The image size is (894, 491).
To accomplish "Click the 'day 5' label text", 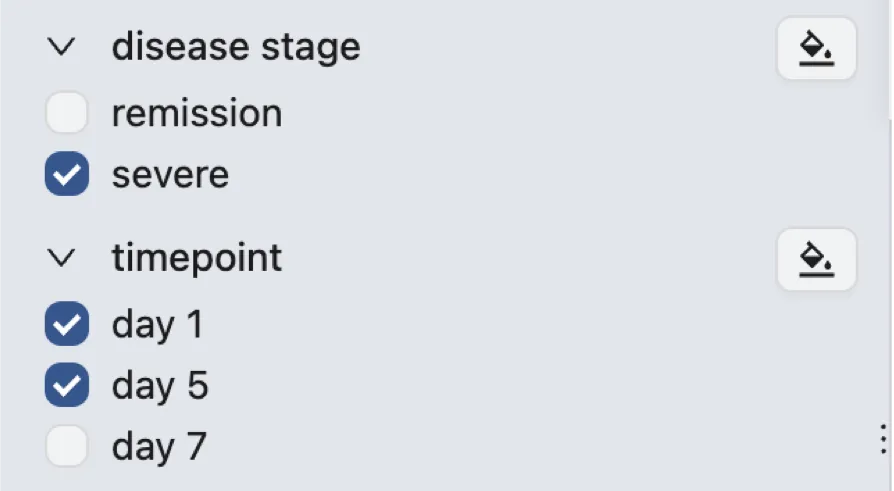I will point(160,386).
